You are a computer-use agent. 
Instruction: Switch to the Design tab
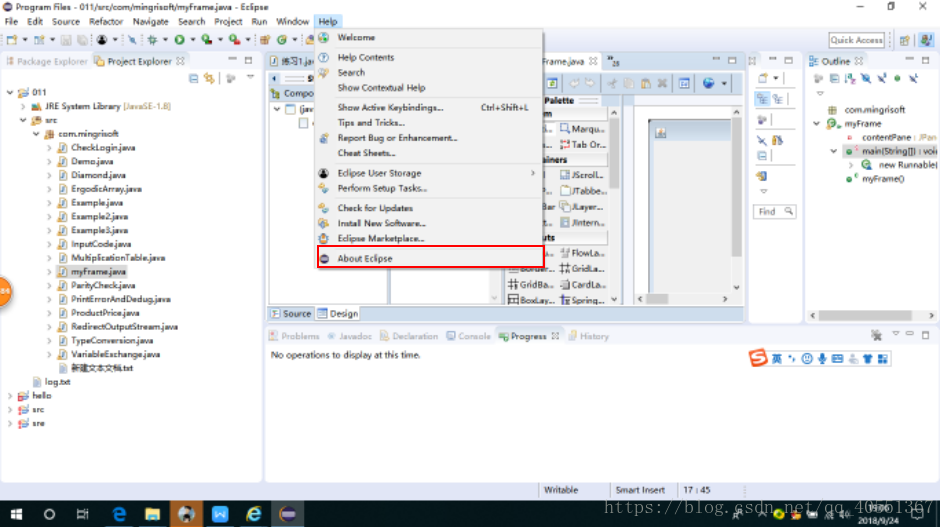click(x=338, y=314)
